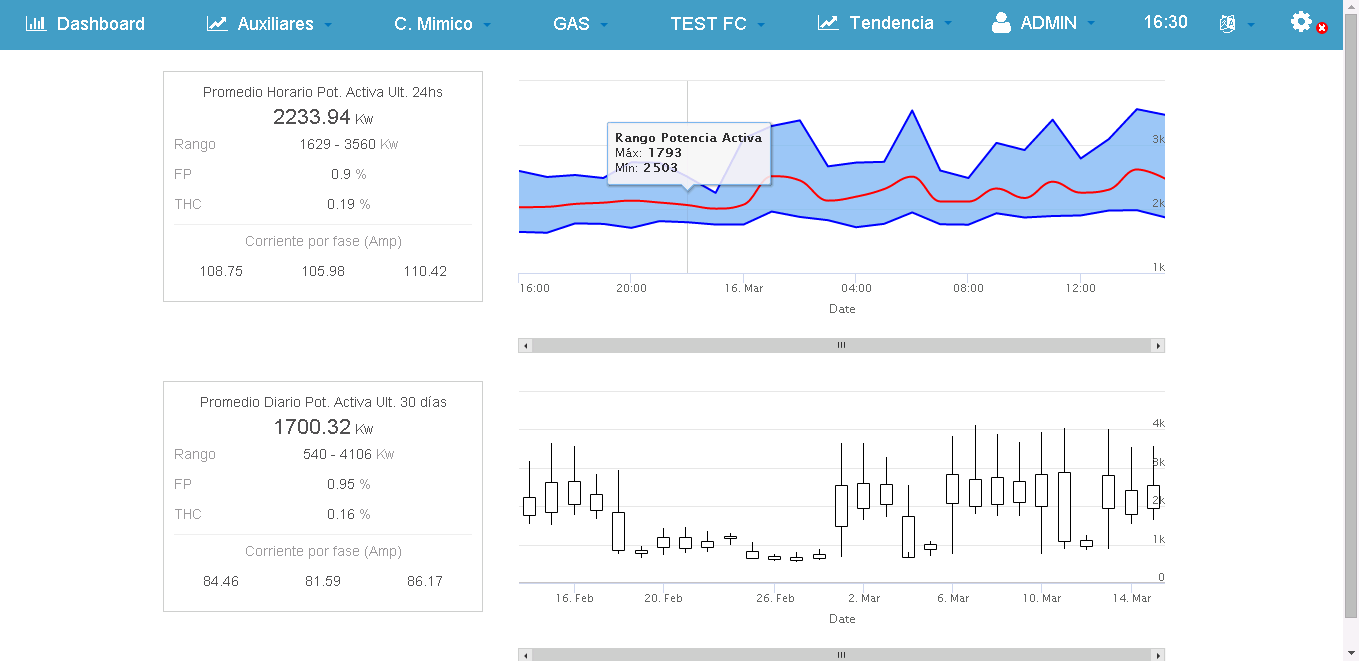The image size is (1359, 661).
Task: Click the Tendencia trend chart icon
Action: 827,23
